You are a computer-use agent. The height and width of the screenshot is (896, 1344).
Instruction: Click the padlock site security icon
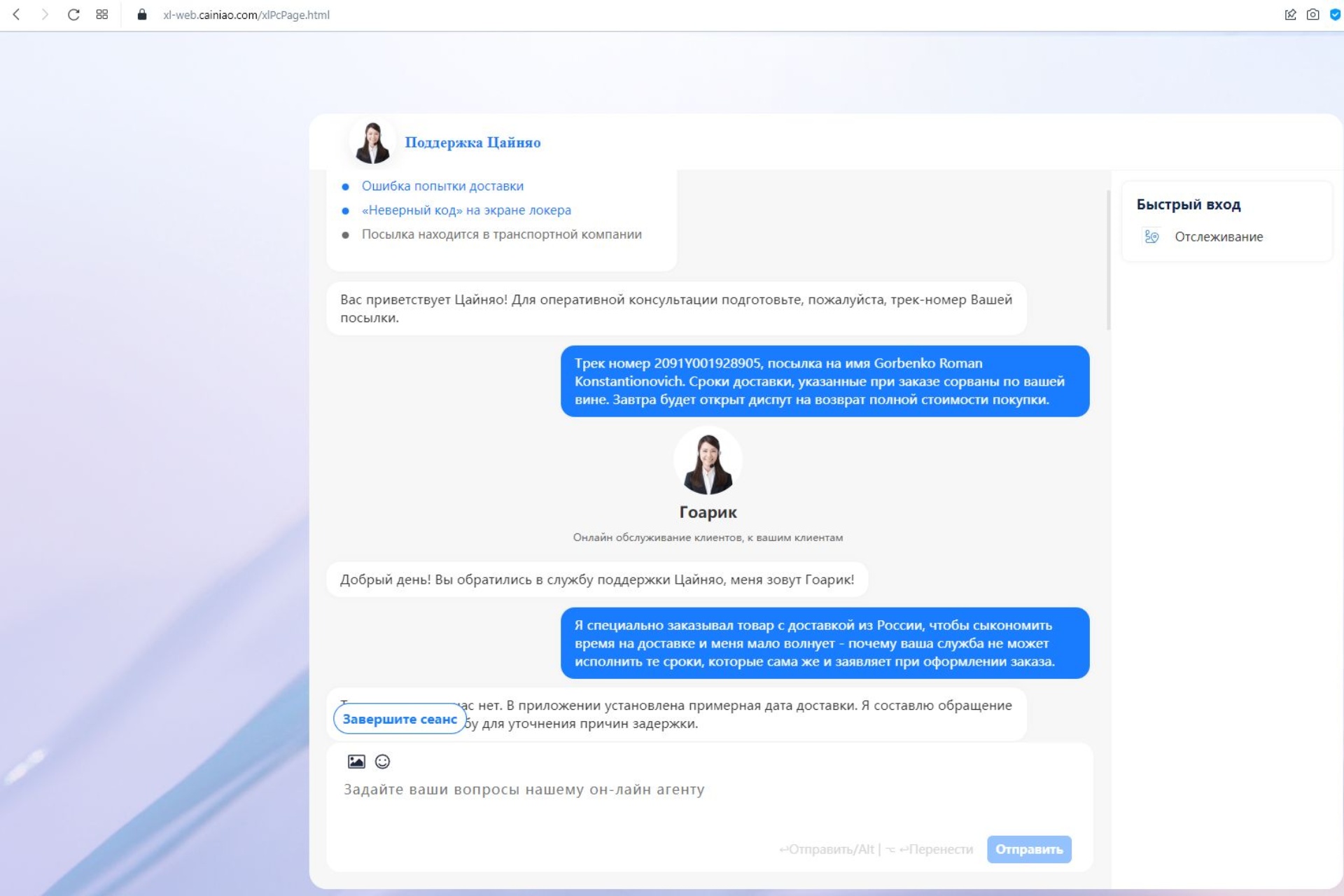click(142, 15)
